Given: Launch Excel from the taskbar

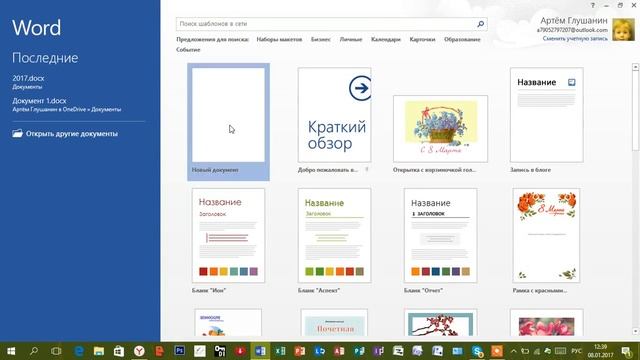Looking at the screenshot, I should click(x=280, y=351).
